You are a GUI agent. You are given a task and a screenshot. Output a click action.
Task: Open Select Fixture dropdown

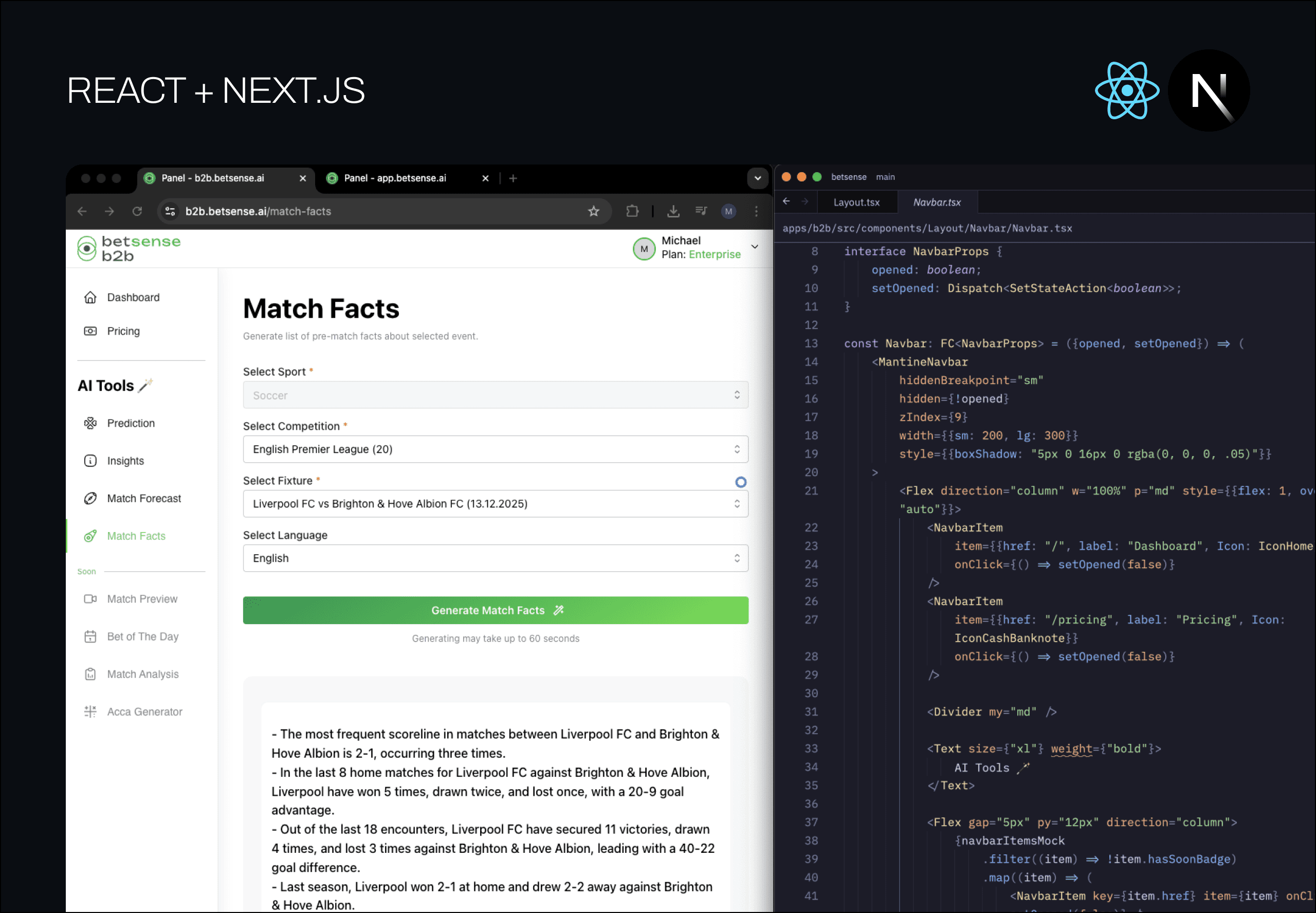495,503
